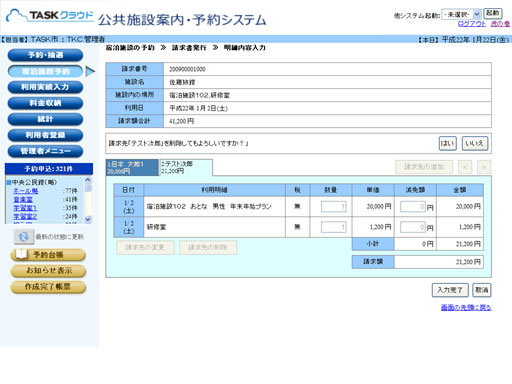Decline deletion with いいえ button
The image size is (512, 384).
click(x=475, y=143)
